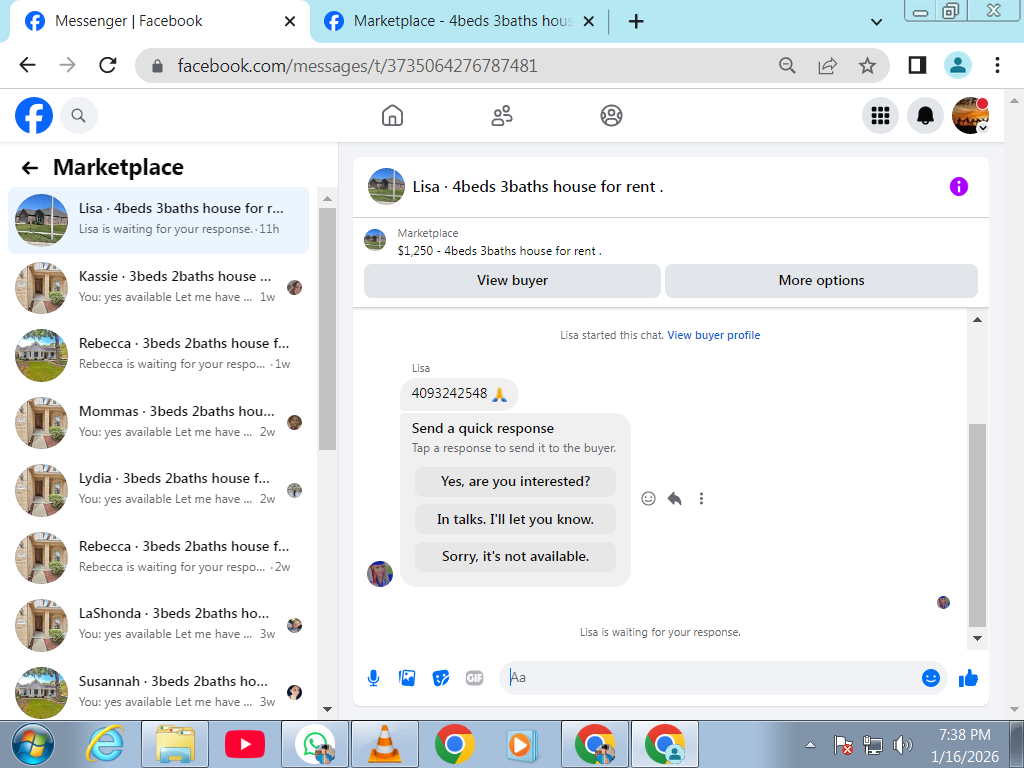This screenshot has width=1024, height=768.
Task: Click the volume speaker tray icon
Action: (x=903, y=745)
